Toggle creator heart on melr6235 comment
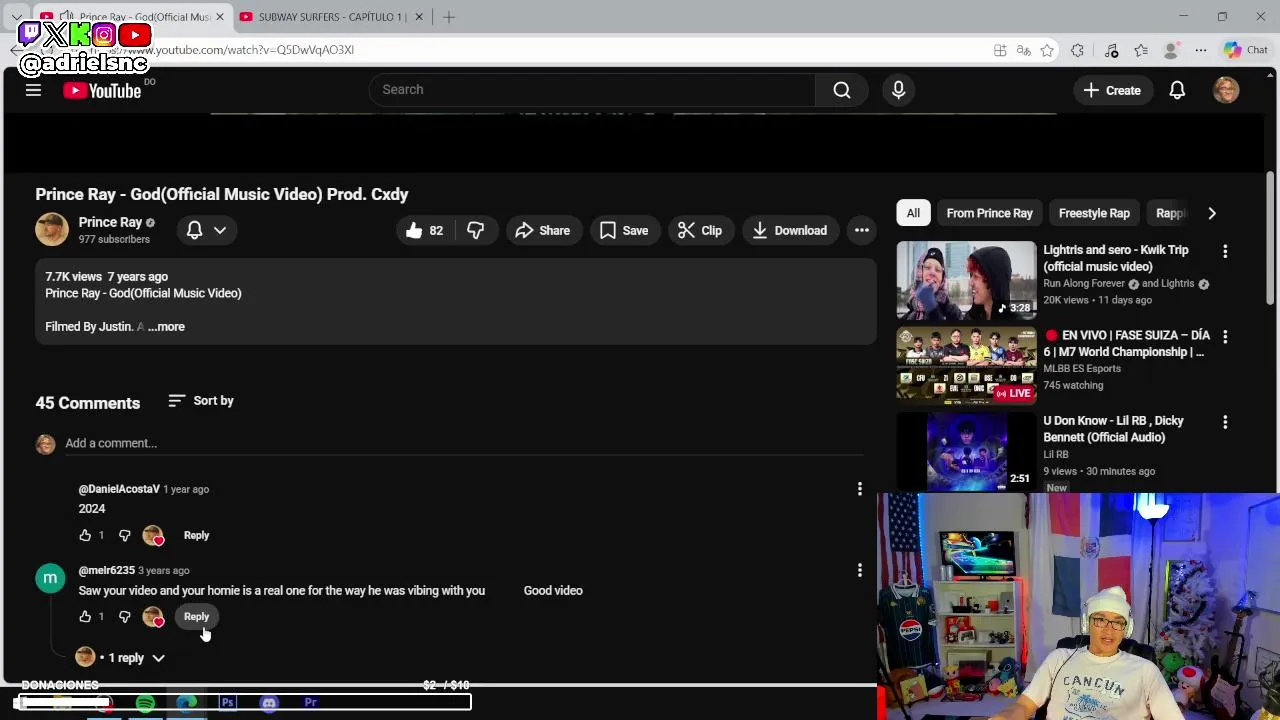The height and width of the screenshot is (720, 1280). click(153, 617)
